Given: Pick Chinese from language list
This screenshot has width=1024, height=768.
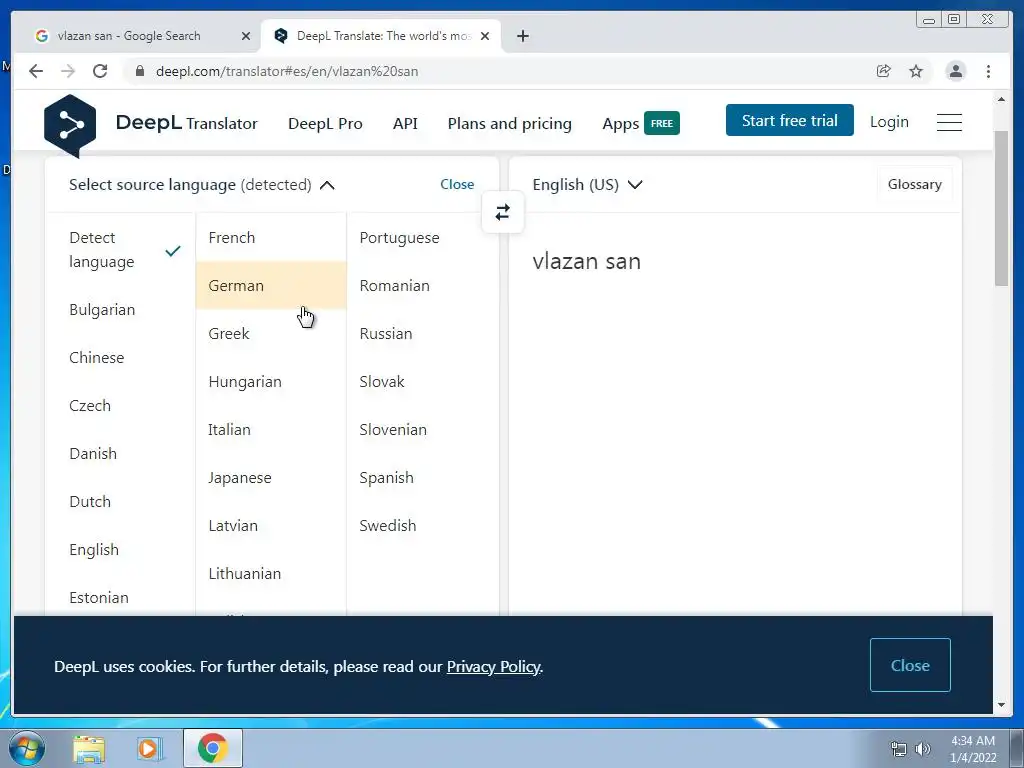Looking at the screenshot, I should (121, 357).
